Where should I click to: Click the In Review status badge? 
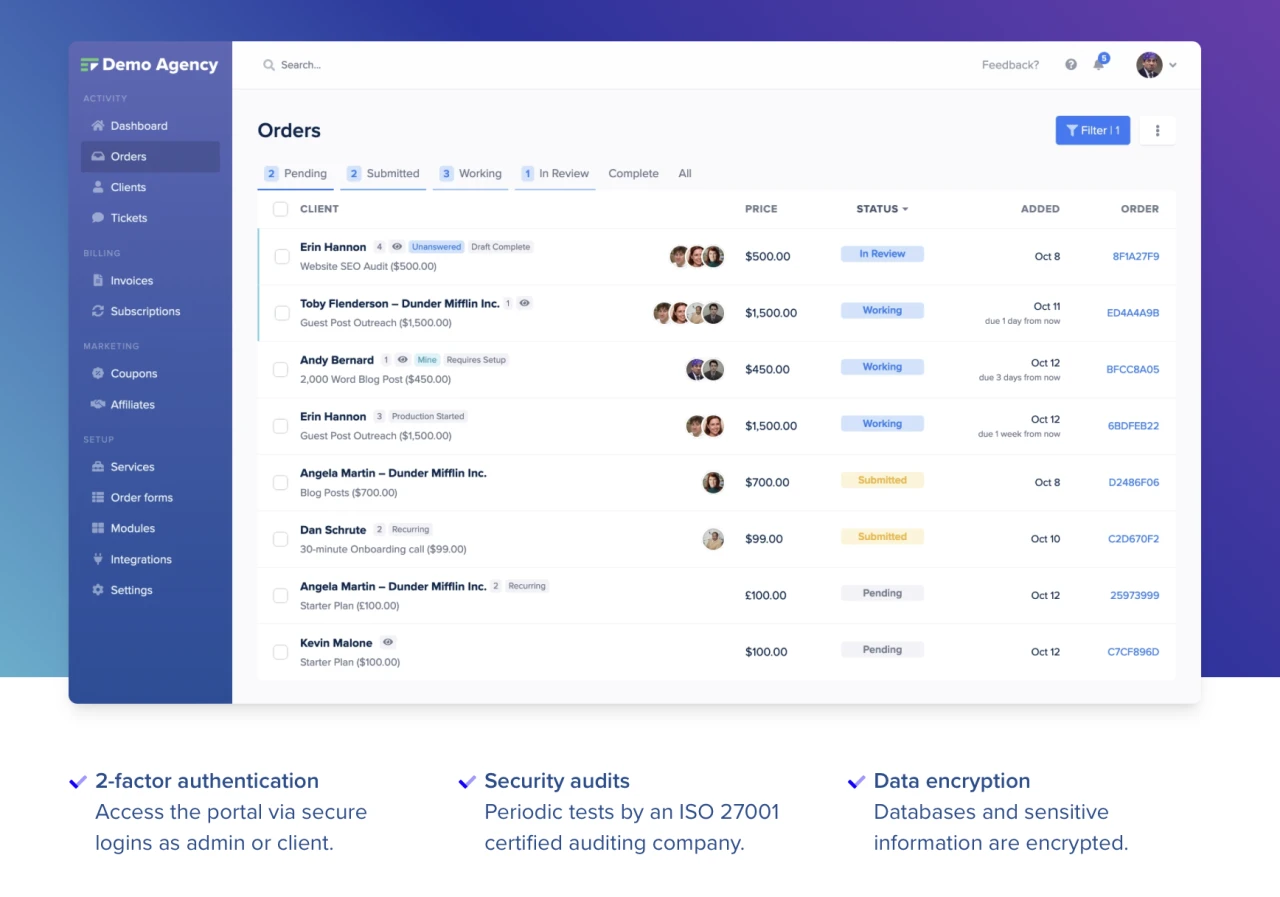pos(882,254)
